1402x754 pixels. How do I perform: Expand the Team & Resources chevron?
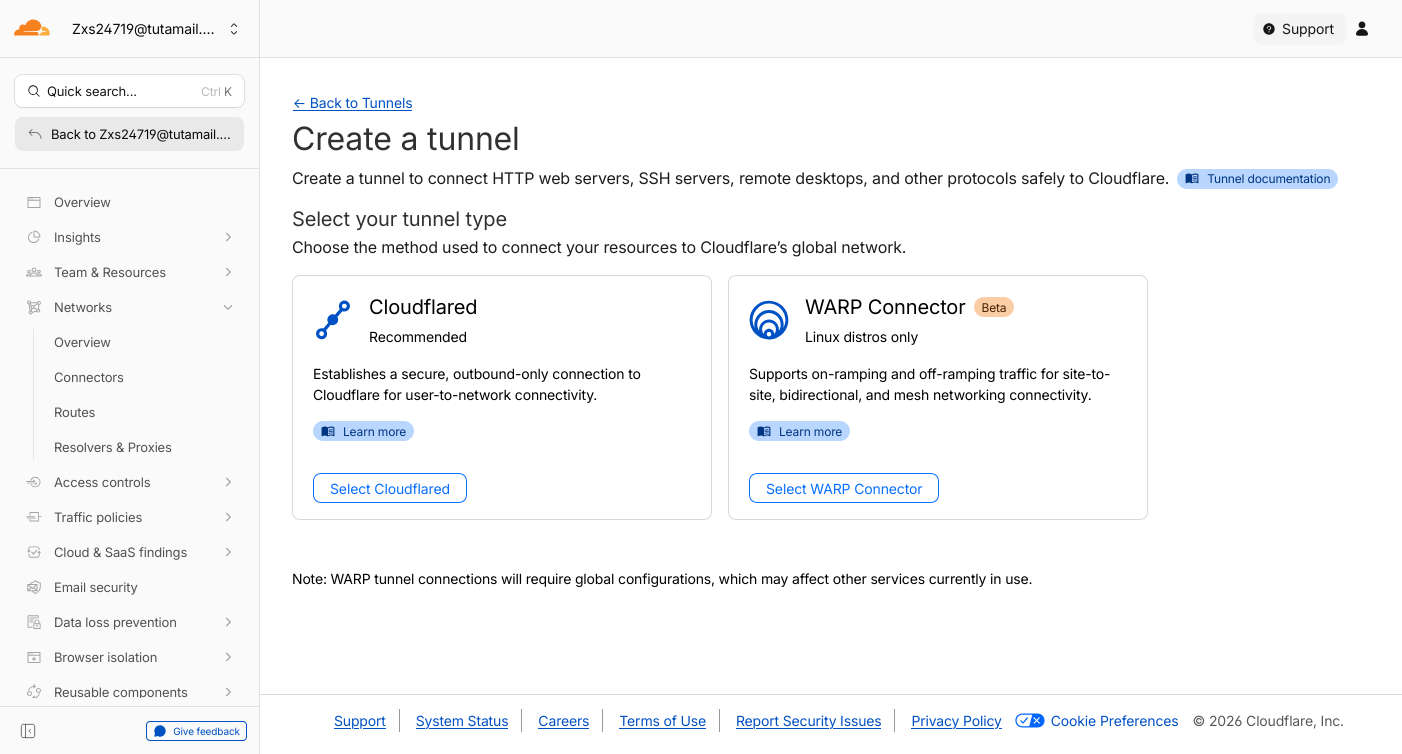tap(228, 272)
